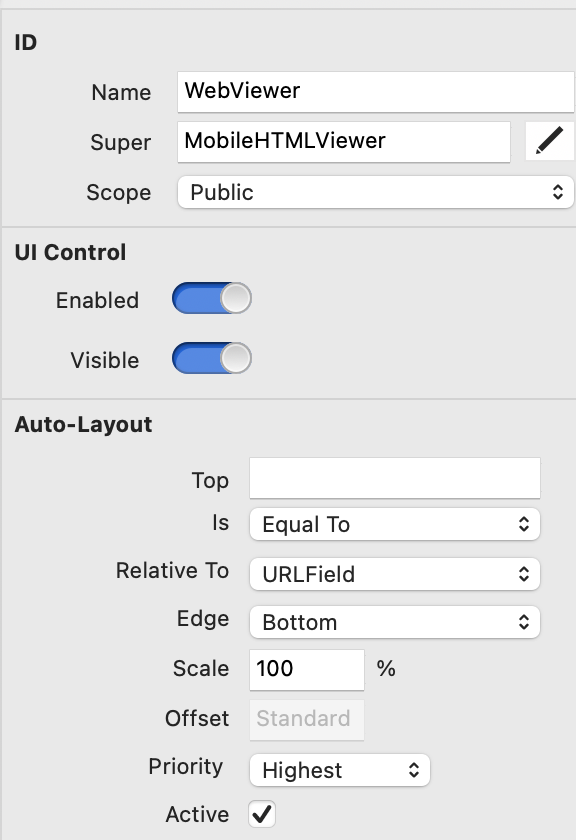
Task: Open the Edge dropdown showing Bottom
Action: tap(395, 622)
